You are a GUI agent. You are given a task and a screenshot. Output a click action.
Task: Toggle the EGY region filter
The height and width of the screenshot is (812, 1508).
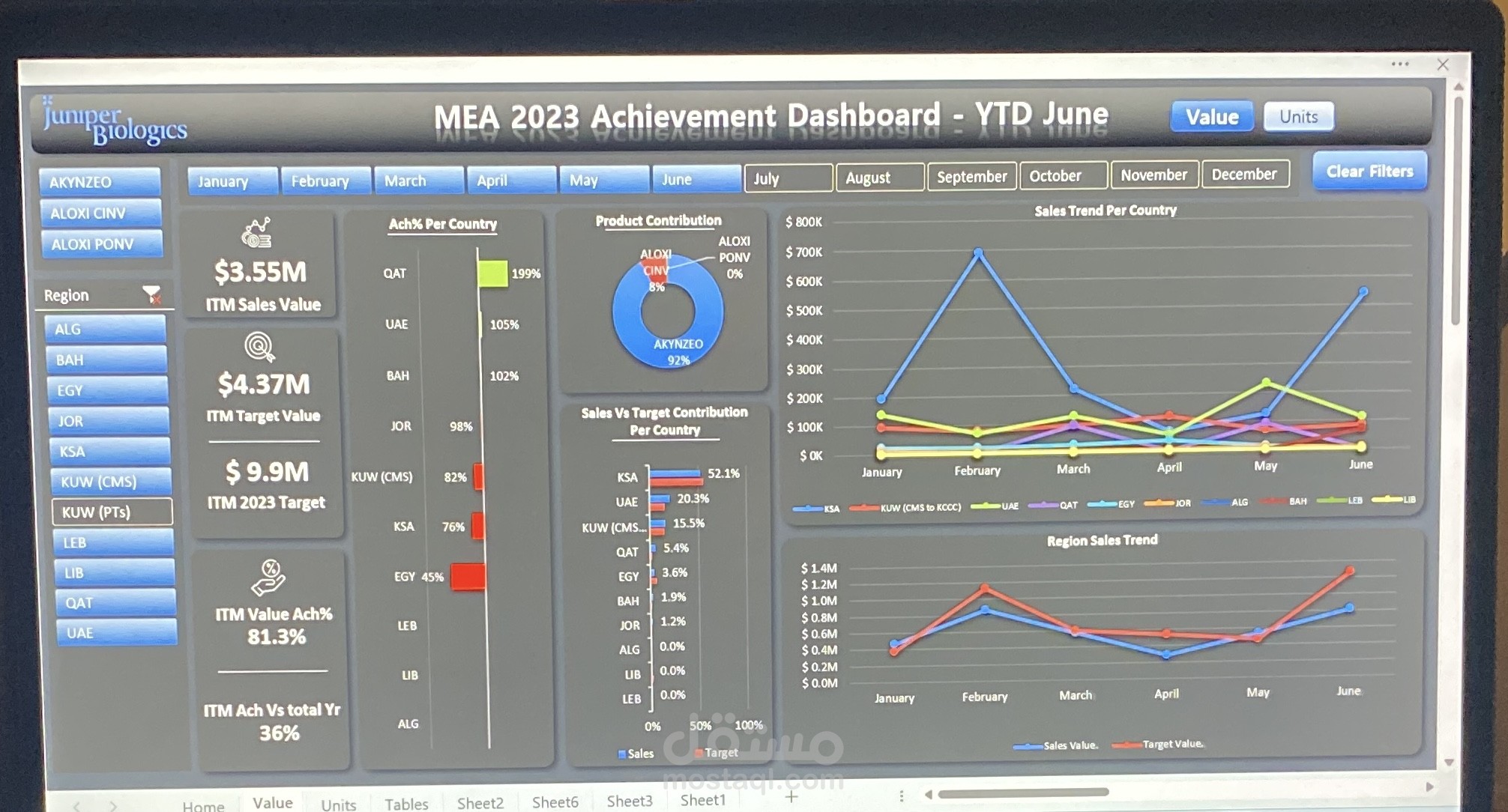click(108, 390)
